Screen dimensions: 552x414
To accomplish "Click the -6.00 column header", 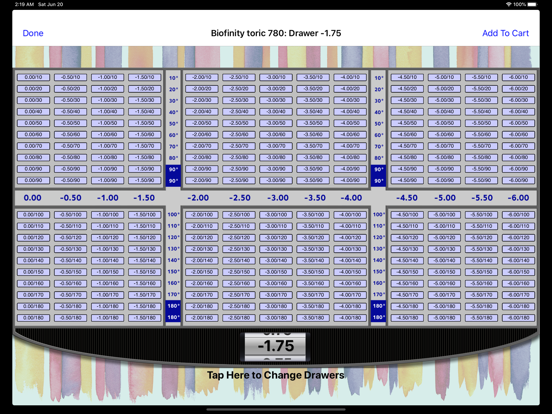I will (x=518, y=198).
